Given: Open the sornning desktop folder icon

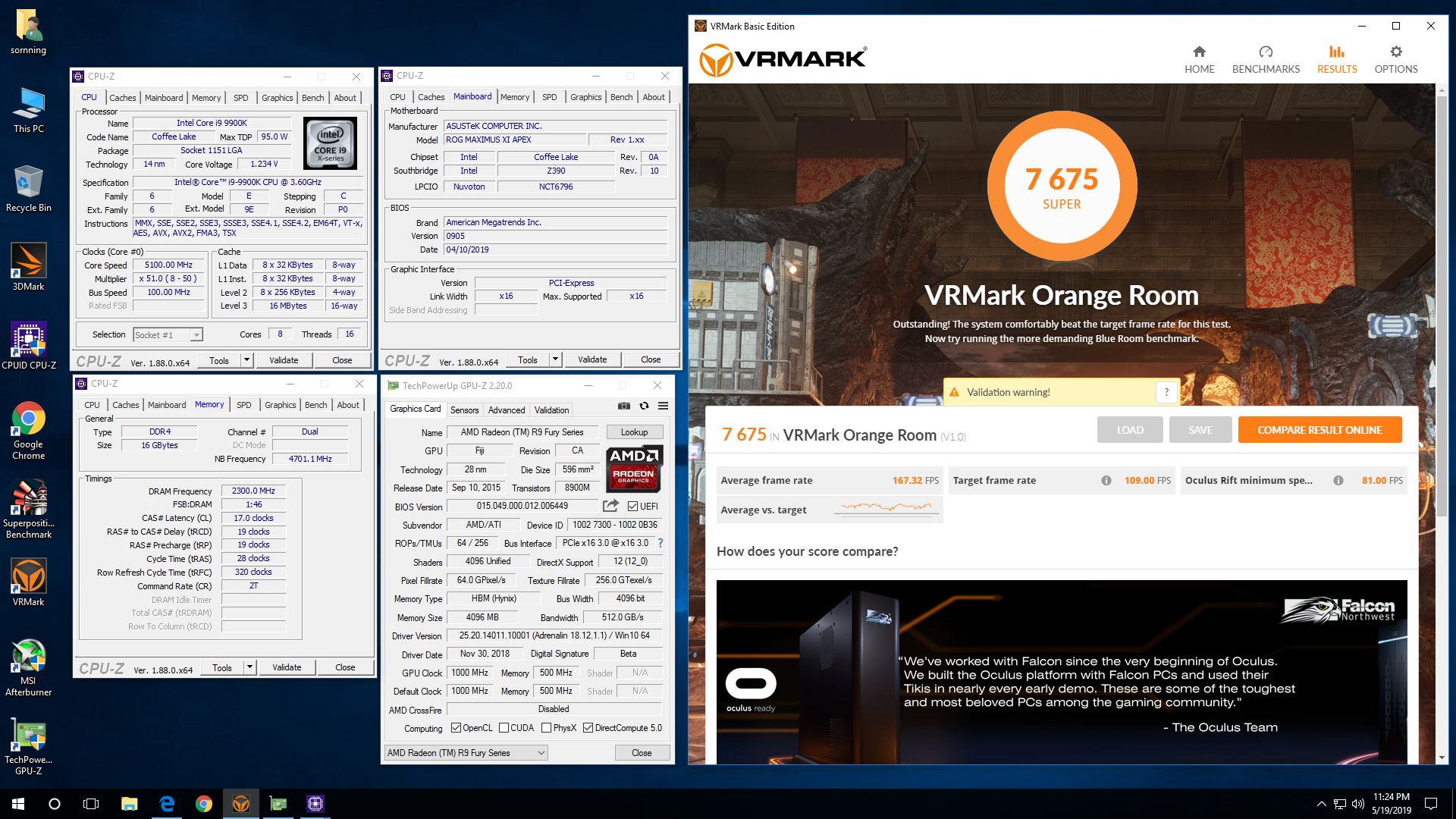Looking at the screenshot, I should point(29,32).
